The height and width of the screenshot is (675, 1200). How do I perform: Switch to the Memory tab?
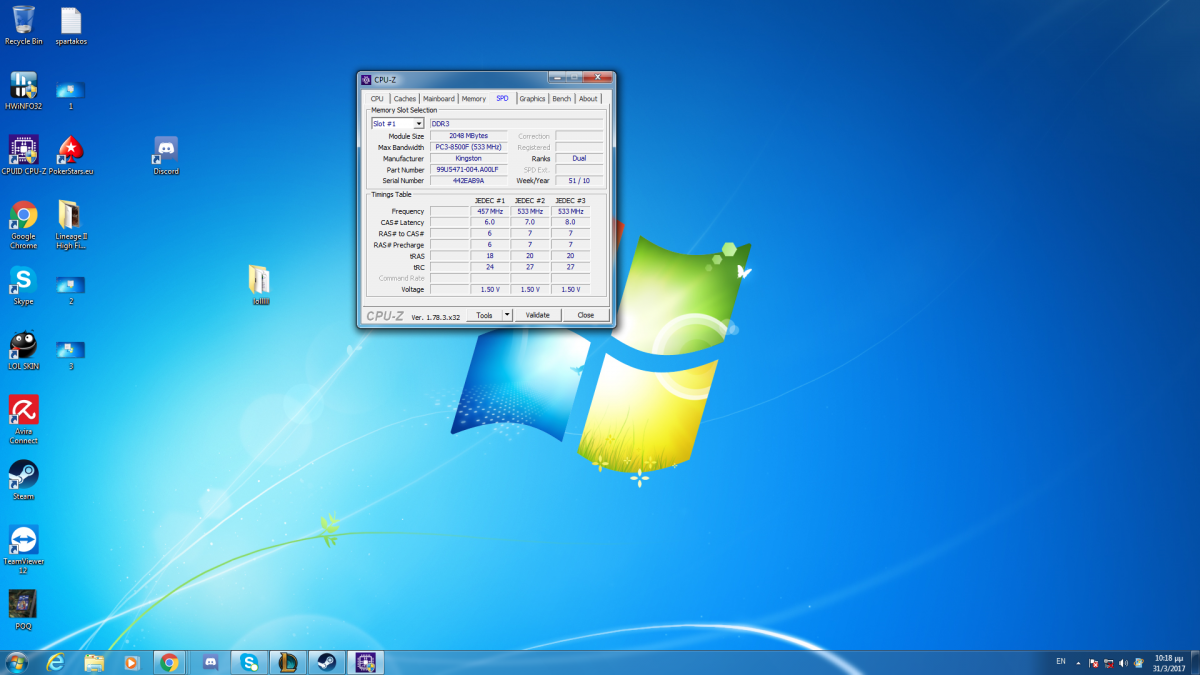point(474,99)
